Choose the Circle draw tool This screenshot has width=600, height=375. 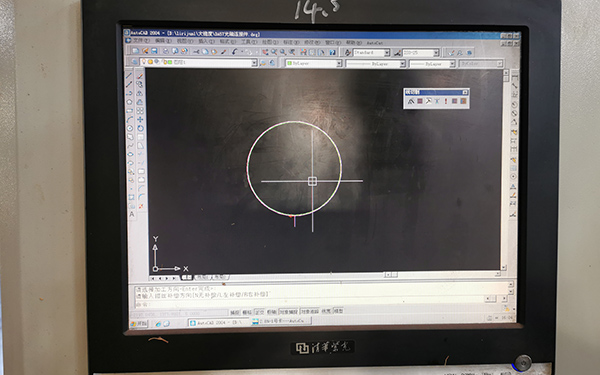(130, 129)
